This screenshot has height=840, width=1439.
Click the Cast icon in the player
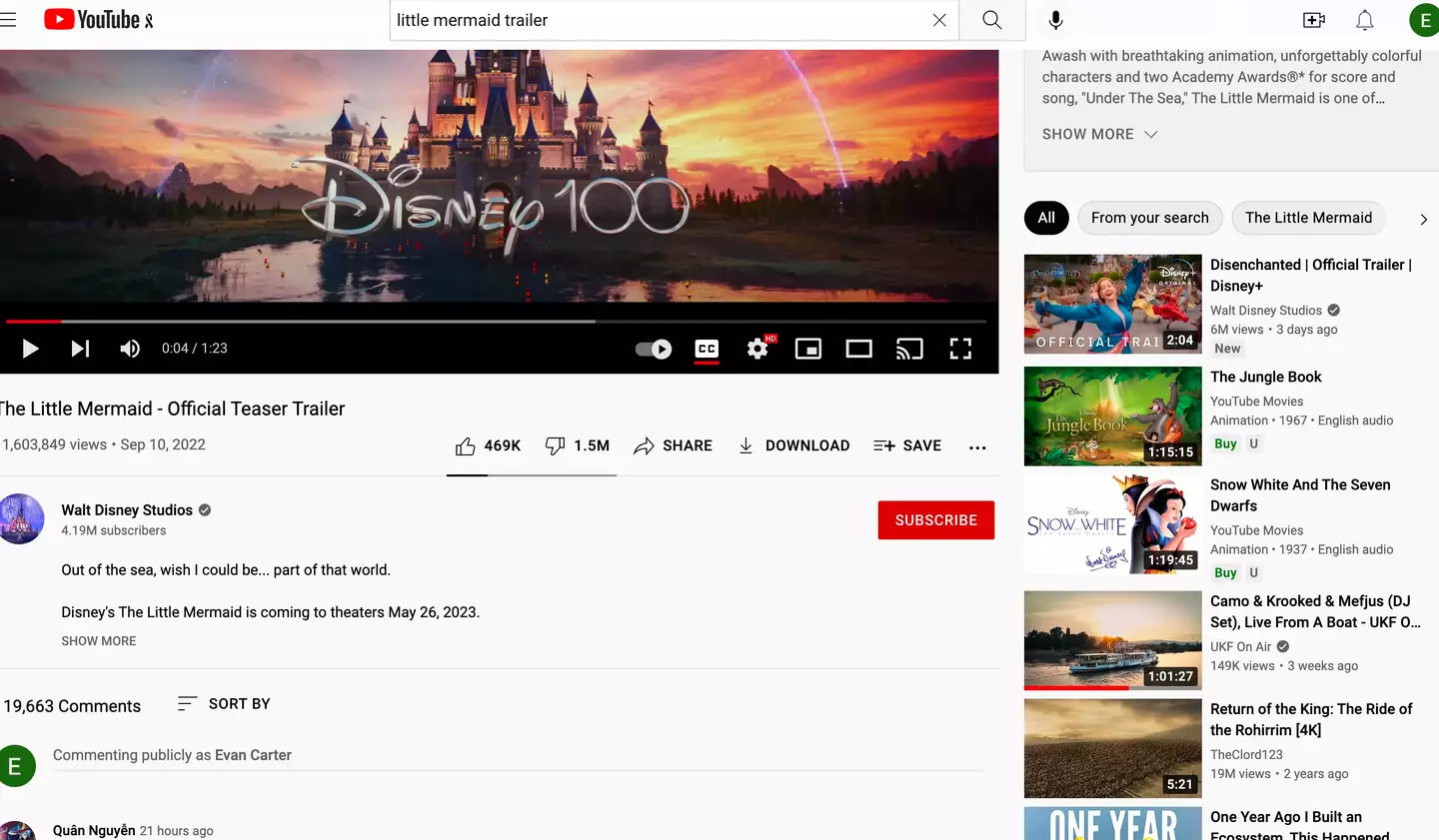click(x=909, y=349)
